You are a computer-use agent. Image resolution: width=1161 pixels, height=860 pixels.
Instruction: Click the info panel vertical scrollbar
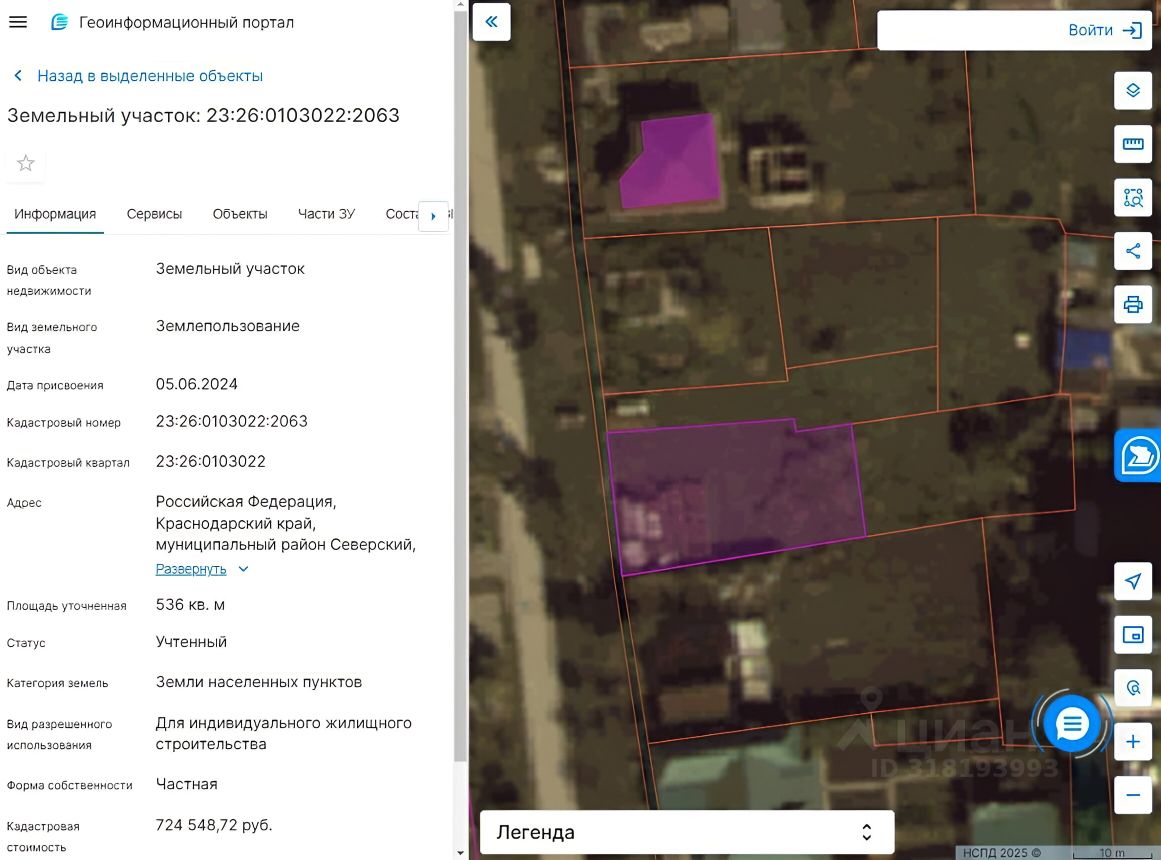pos(461,385)
